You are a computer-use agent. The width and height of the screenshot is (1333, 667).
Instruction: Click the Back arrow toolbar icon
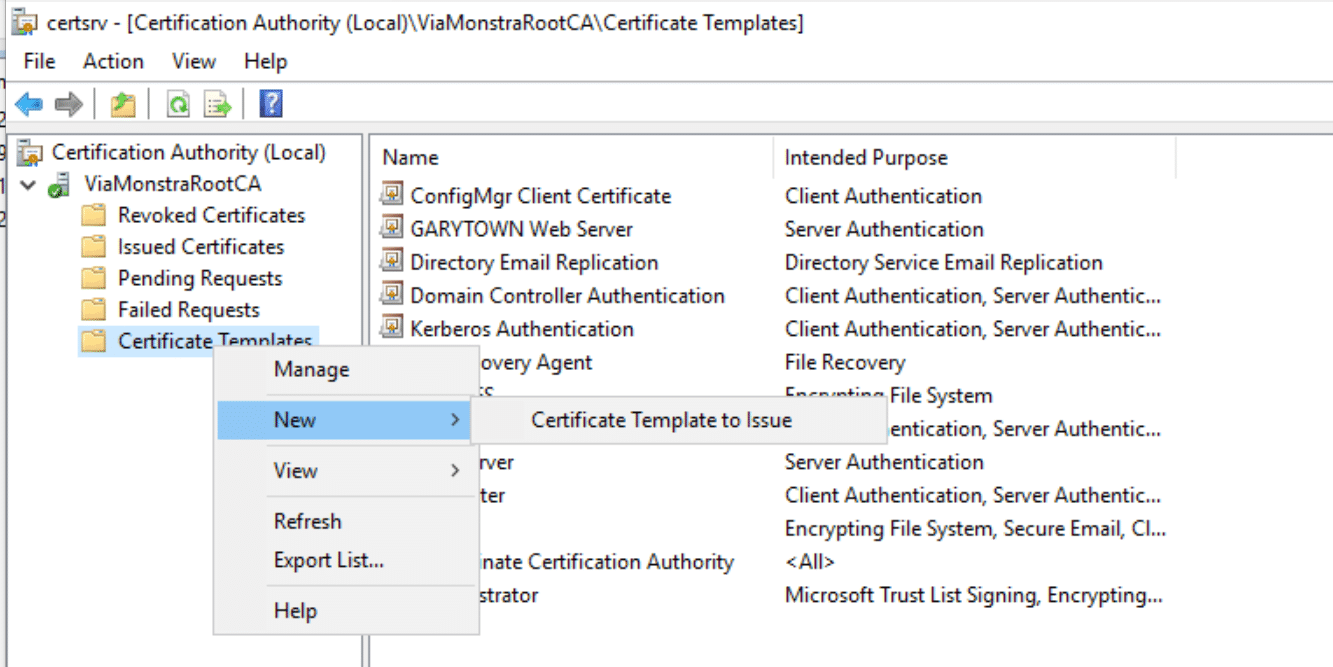pyautogui.click(x=28, y=104)
